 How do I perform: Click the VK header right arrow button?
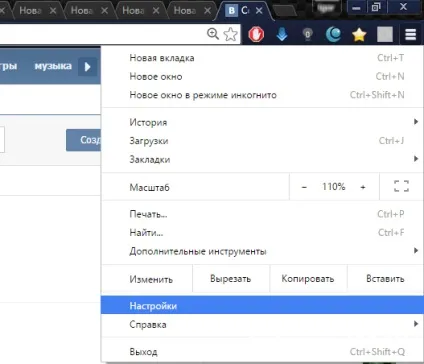click(x=88, y=67)
